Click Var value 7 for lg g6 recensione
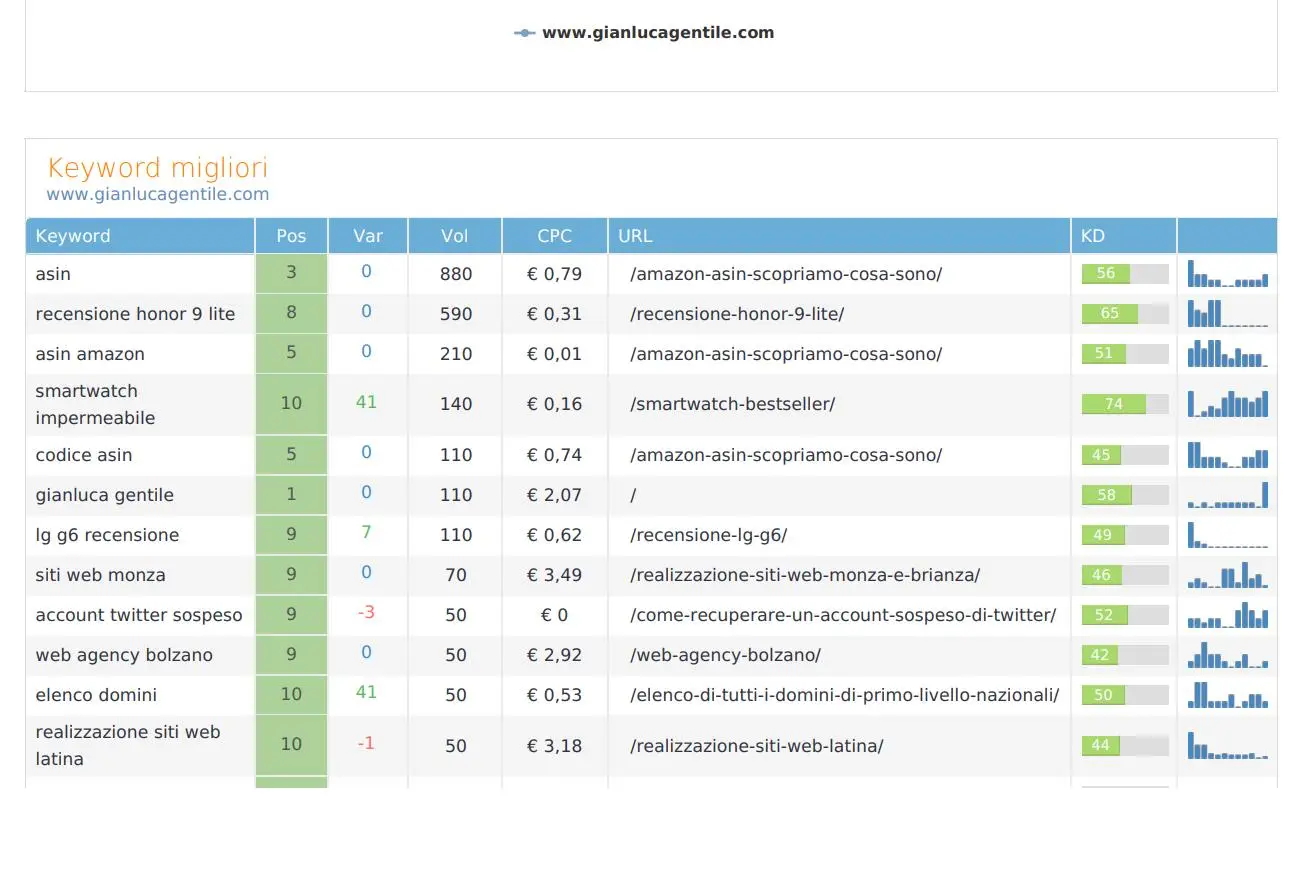The image size is (1301, 881). [x=367, y=532]
